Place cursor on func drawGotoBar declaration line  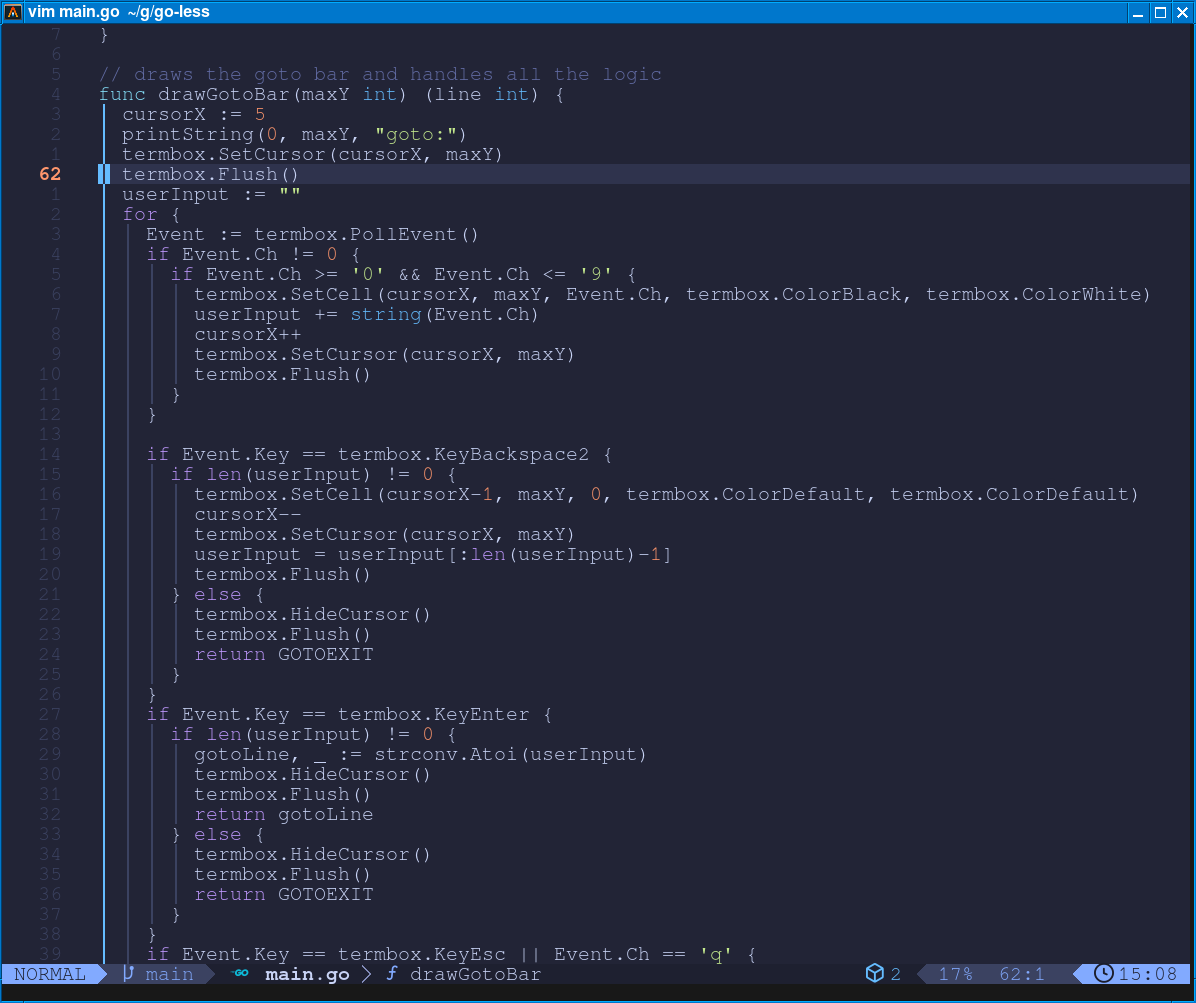click(330, 94)
